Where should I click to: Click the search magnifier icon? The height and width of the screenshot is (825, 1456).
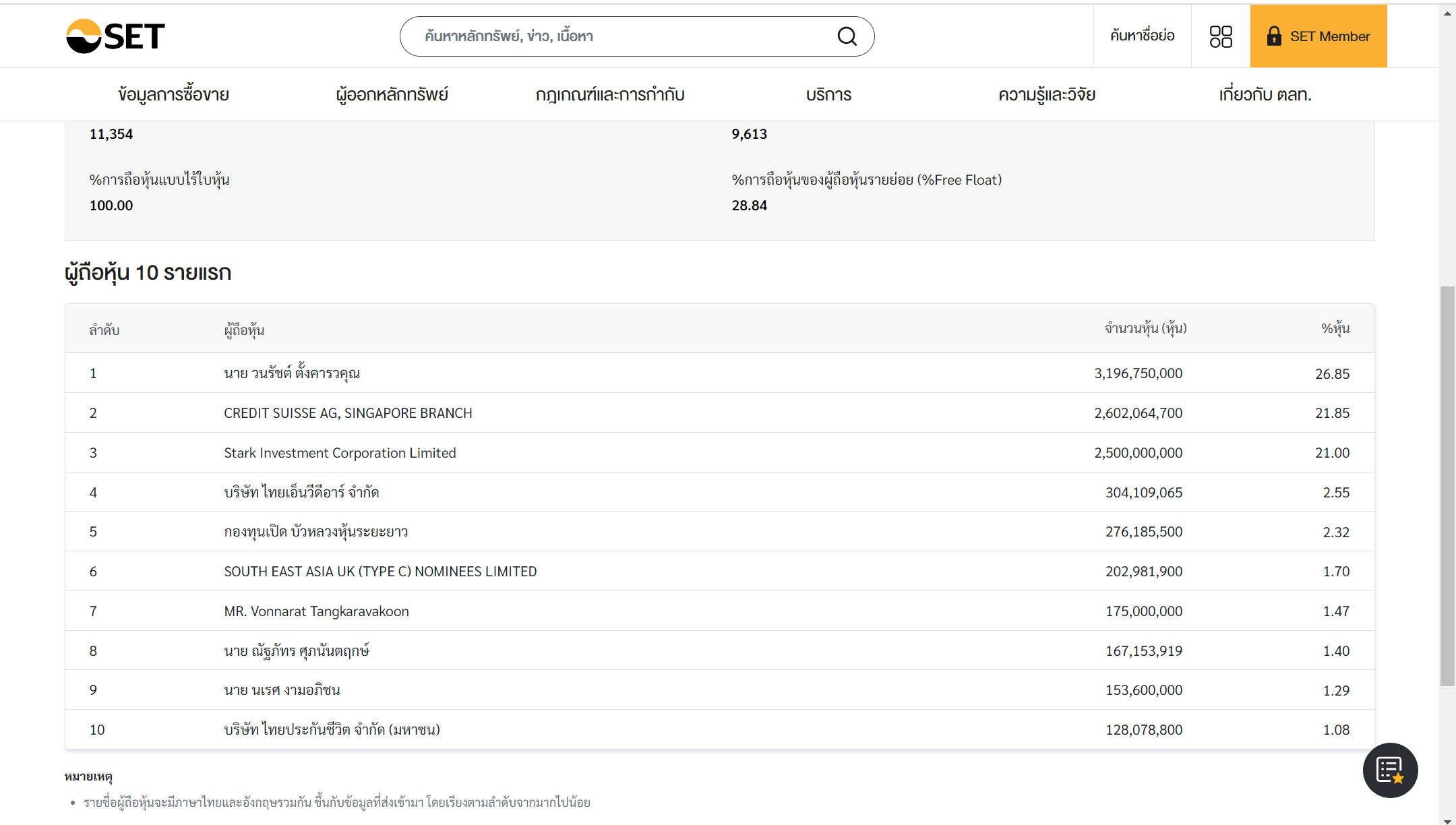847,36
